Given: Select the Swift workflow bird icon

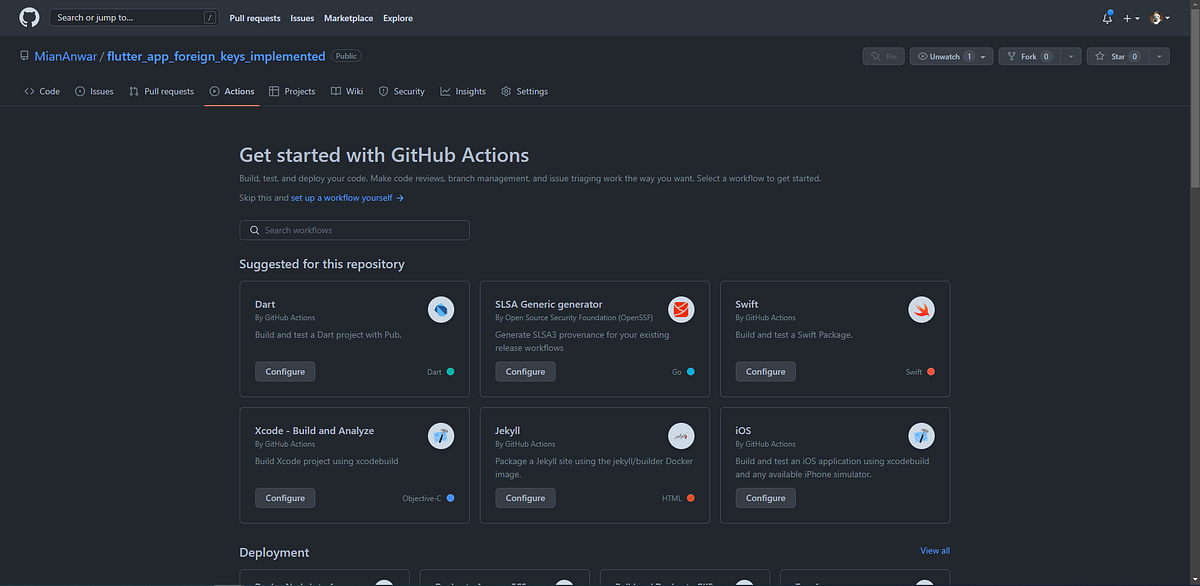Looking at the screenshot, I should [921, 309].
